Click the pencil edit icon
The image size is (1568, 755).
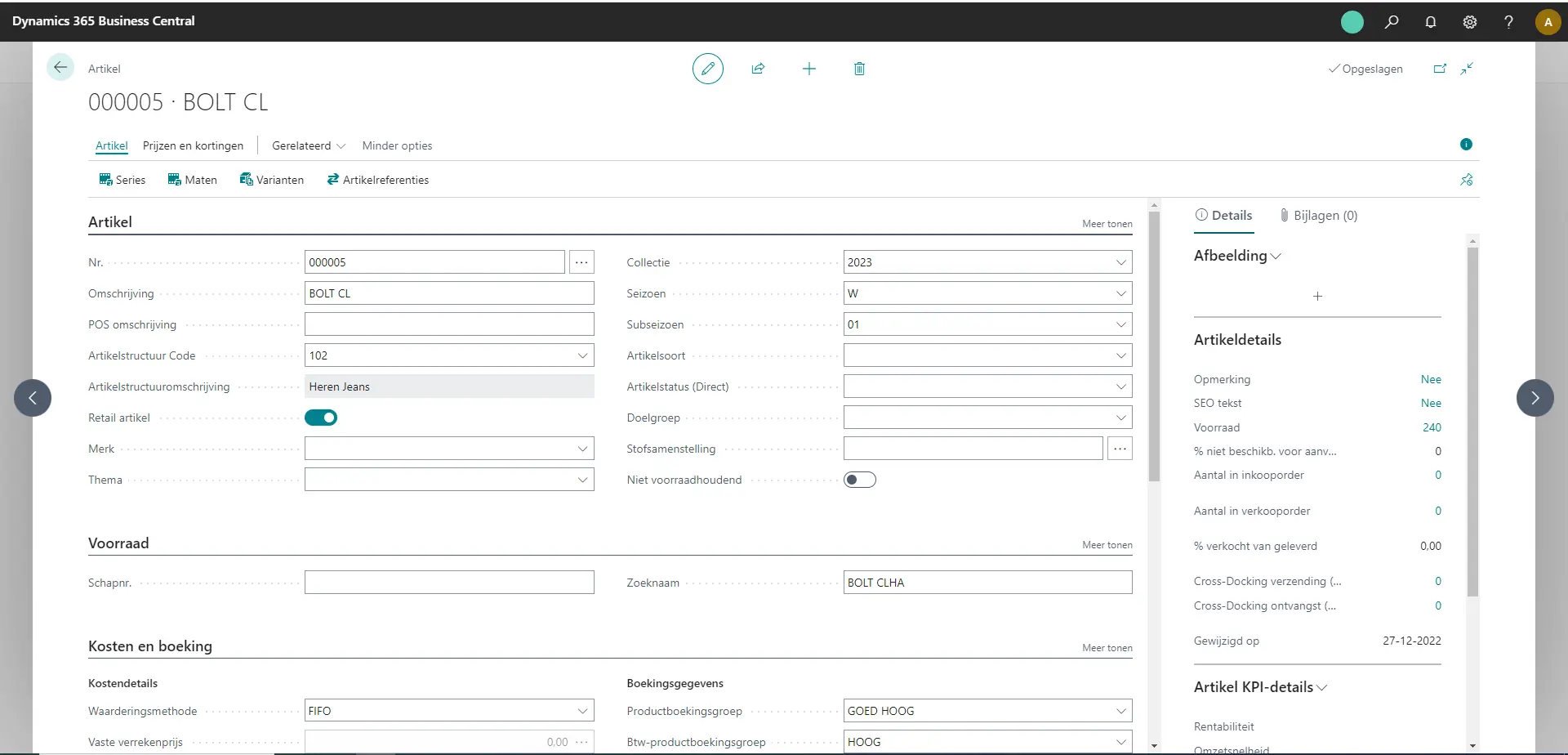coord(708,69)
